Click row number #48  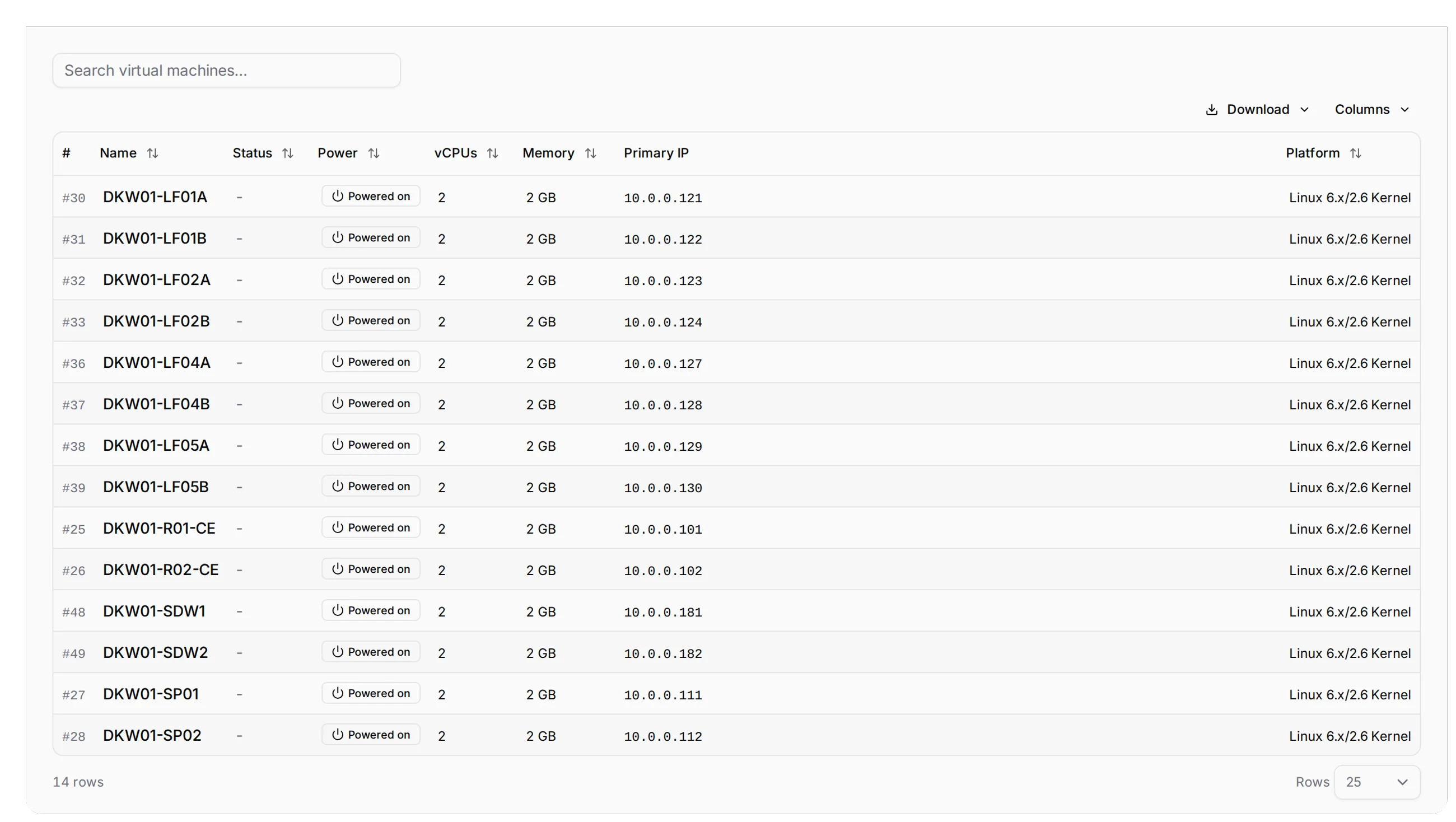point(73,611)
